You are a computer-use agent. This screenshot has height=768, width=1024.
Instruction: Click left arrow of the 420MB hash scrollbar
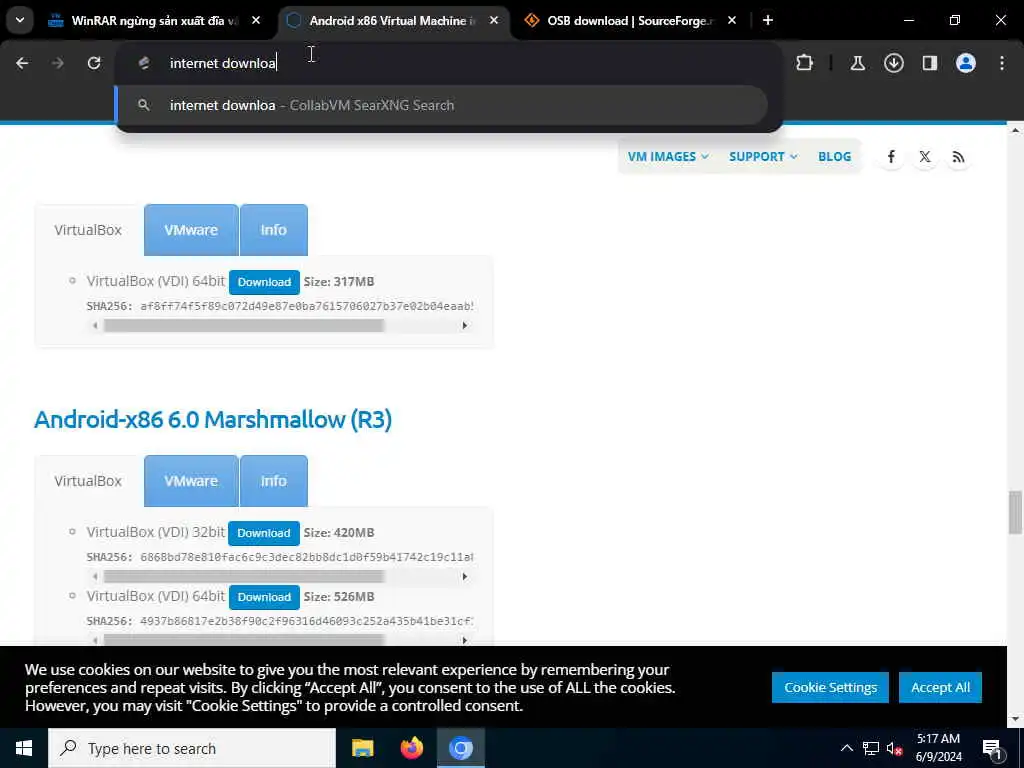pos(95,577)
